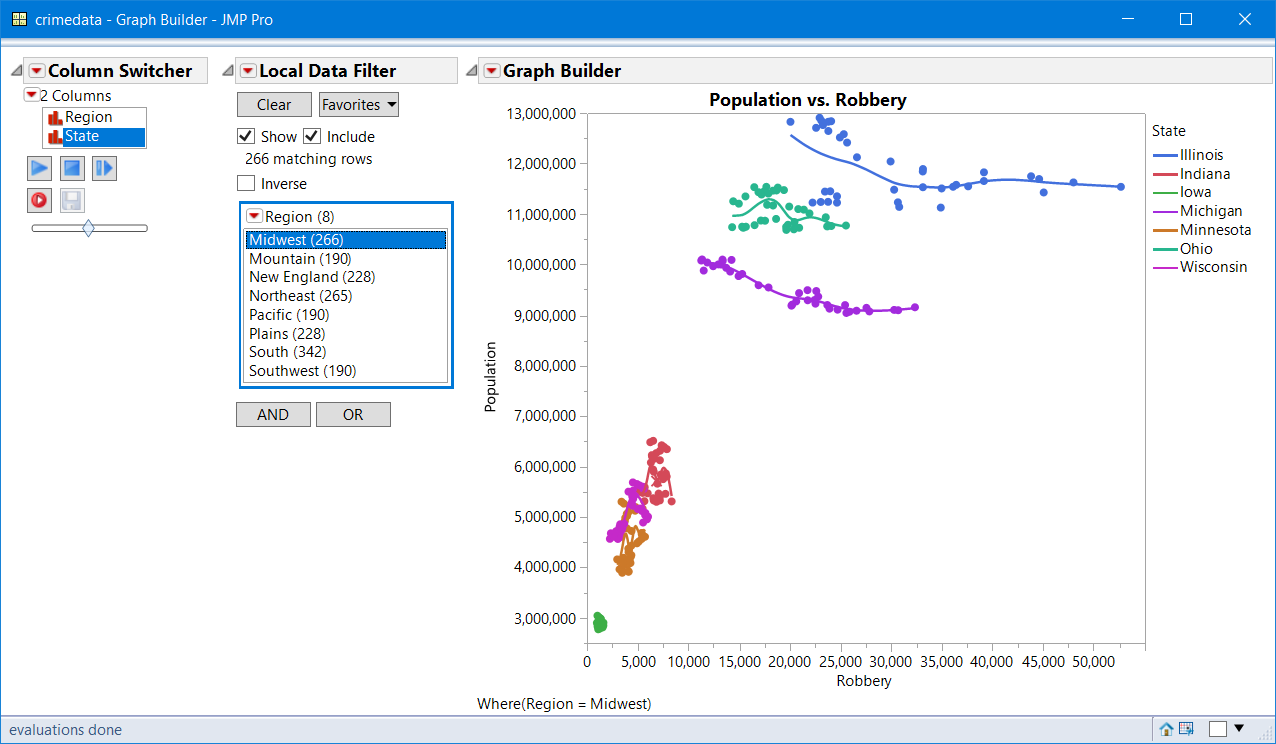Click the OR button
Screen dimensions: 1276x744
[353, 414]
